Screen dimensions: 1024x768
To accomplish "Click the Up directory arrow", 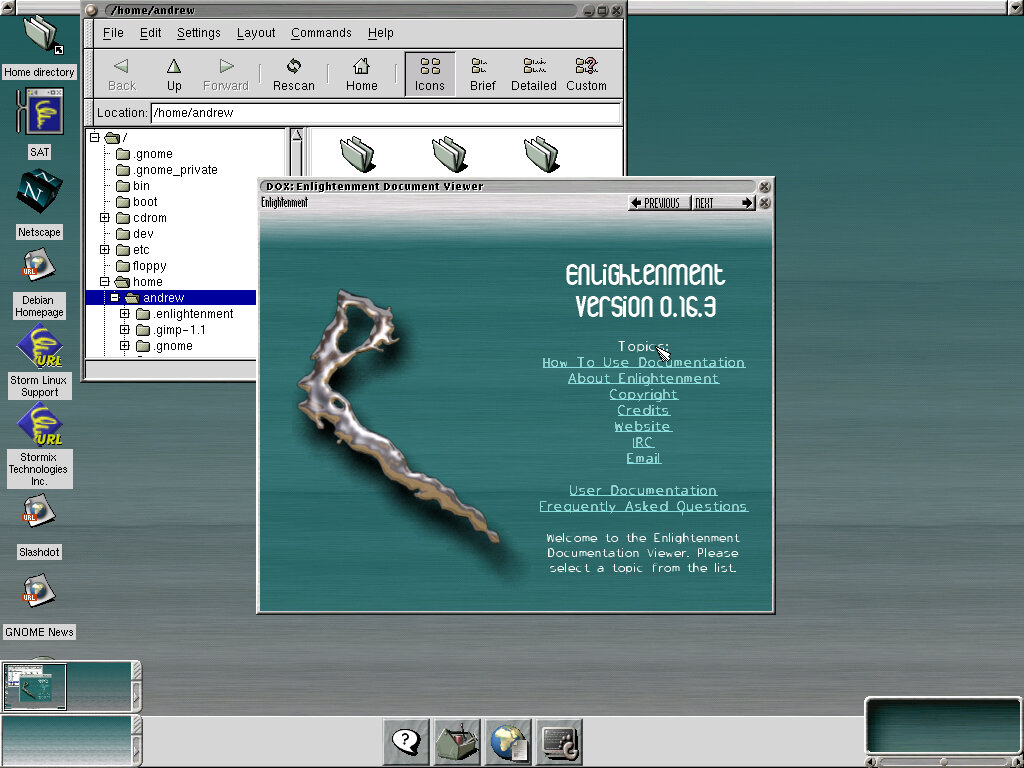I will (x=174, y=74).
